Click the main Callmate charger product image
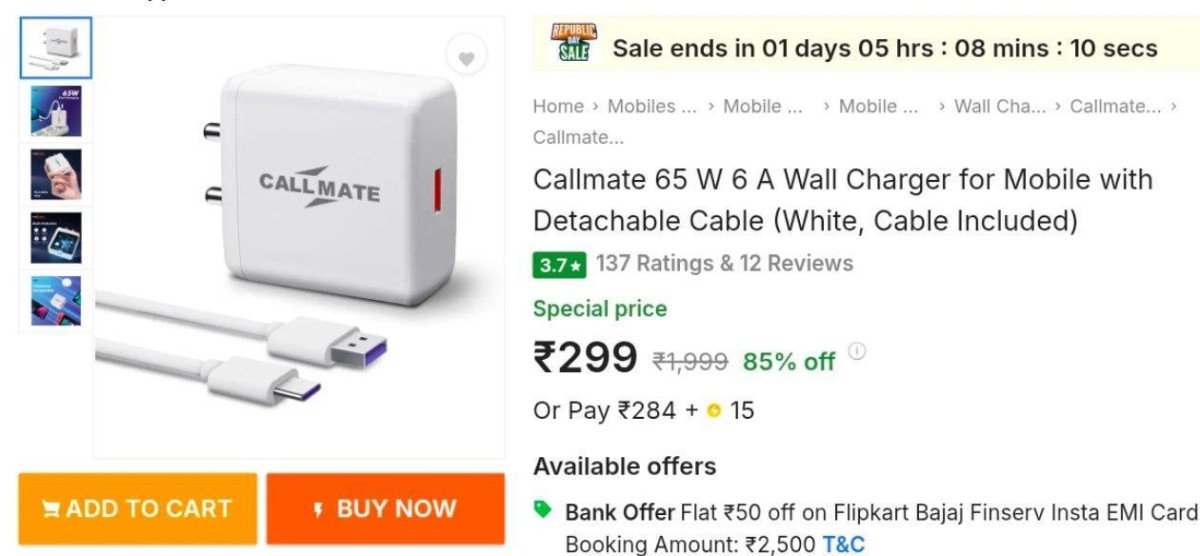This screenshot has width=1200, height=556. pos(300,240)
